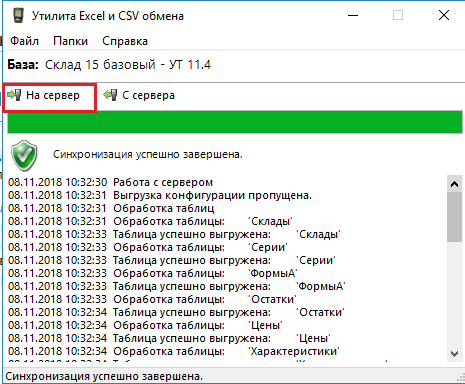
Task: Close the Excel и CSV utility window
Action: pos(444,15)
